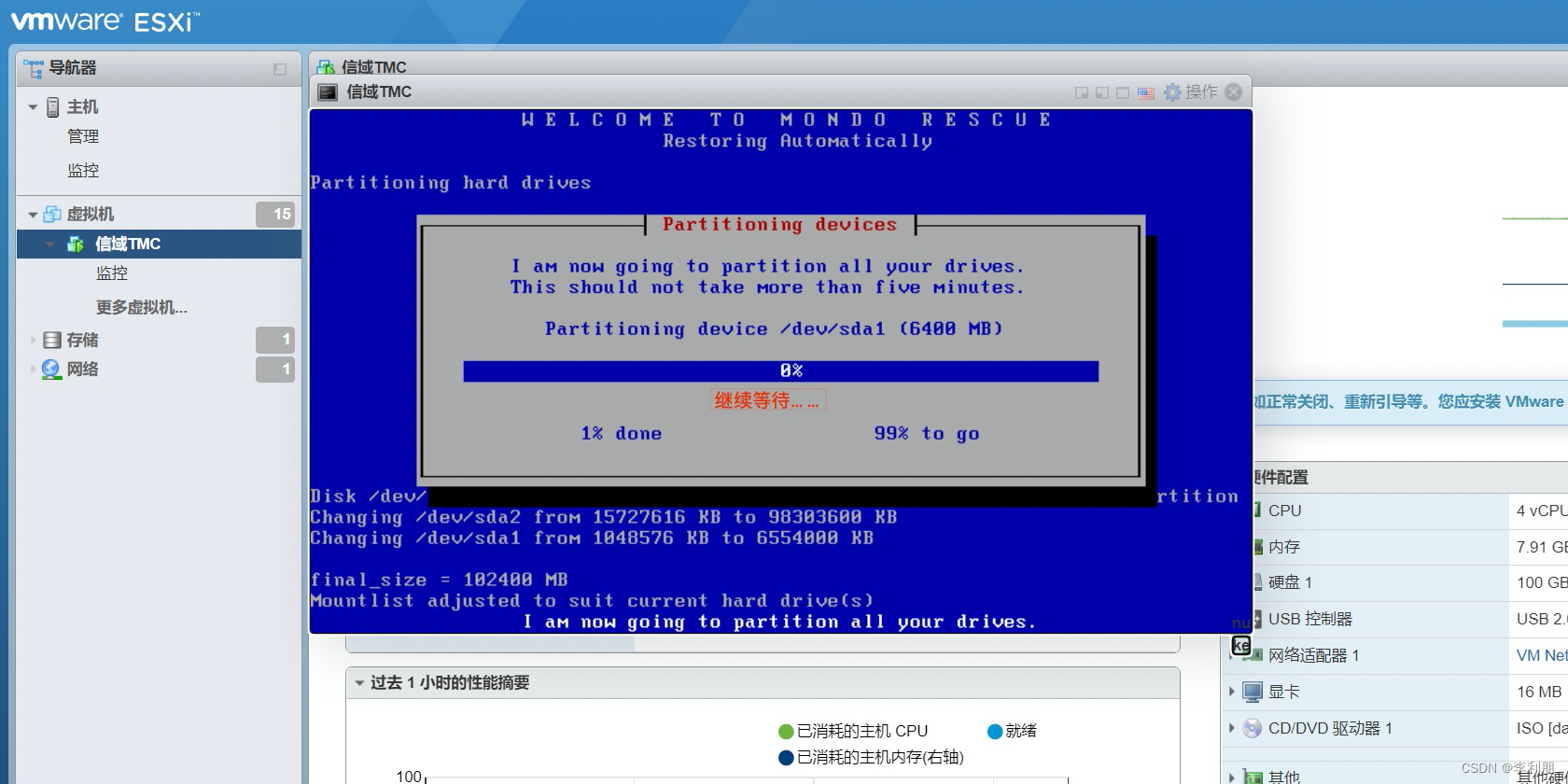Click the console full-window size icon

(x=1123, y=92)
